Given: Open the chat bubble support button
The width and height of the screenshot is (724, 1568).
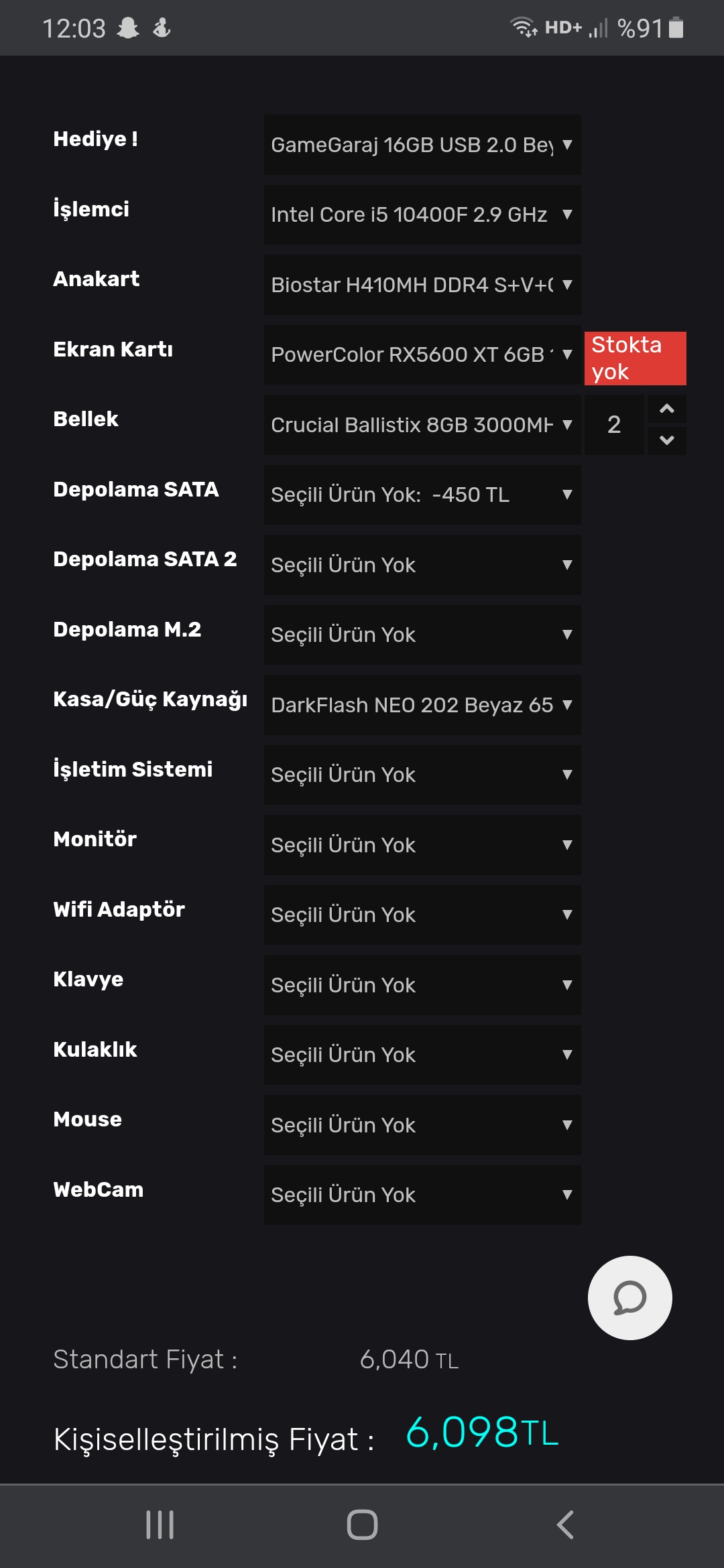Looking at the screenshot, I should pos(629,1298).
